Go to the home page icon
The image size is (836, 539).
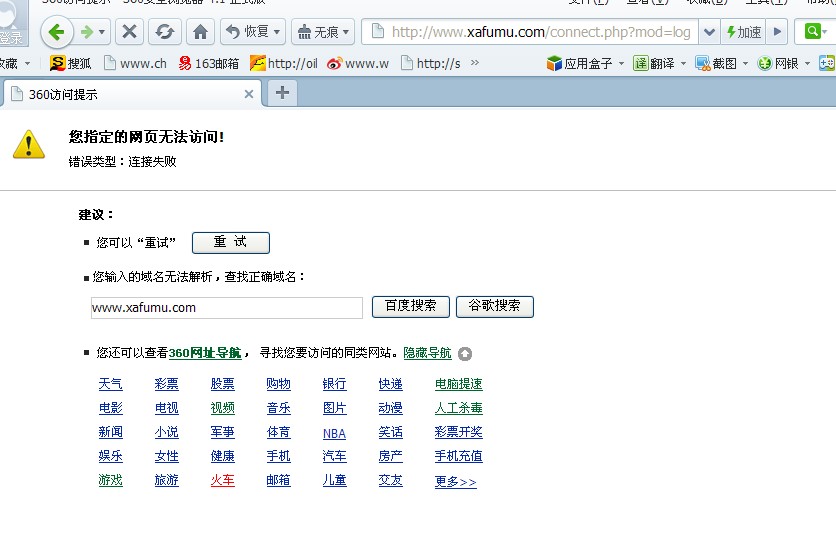[201, 32]
